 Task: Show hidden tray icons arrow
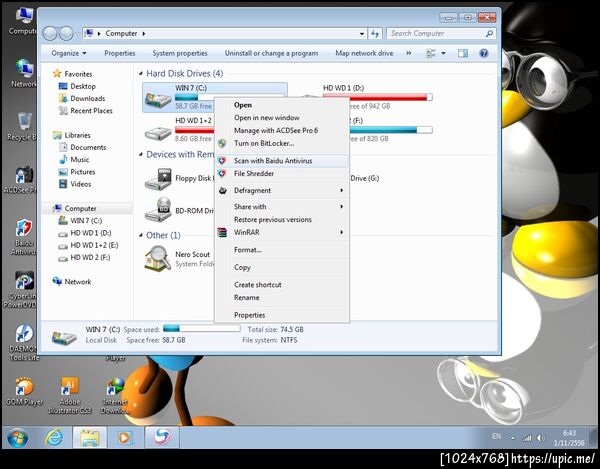click(512, 438)
